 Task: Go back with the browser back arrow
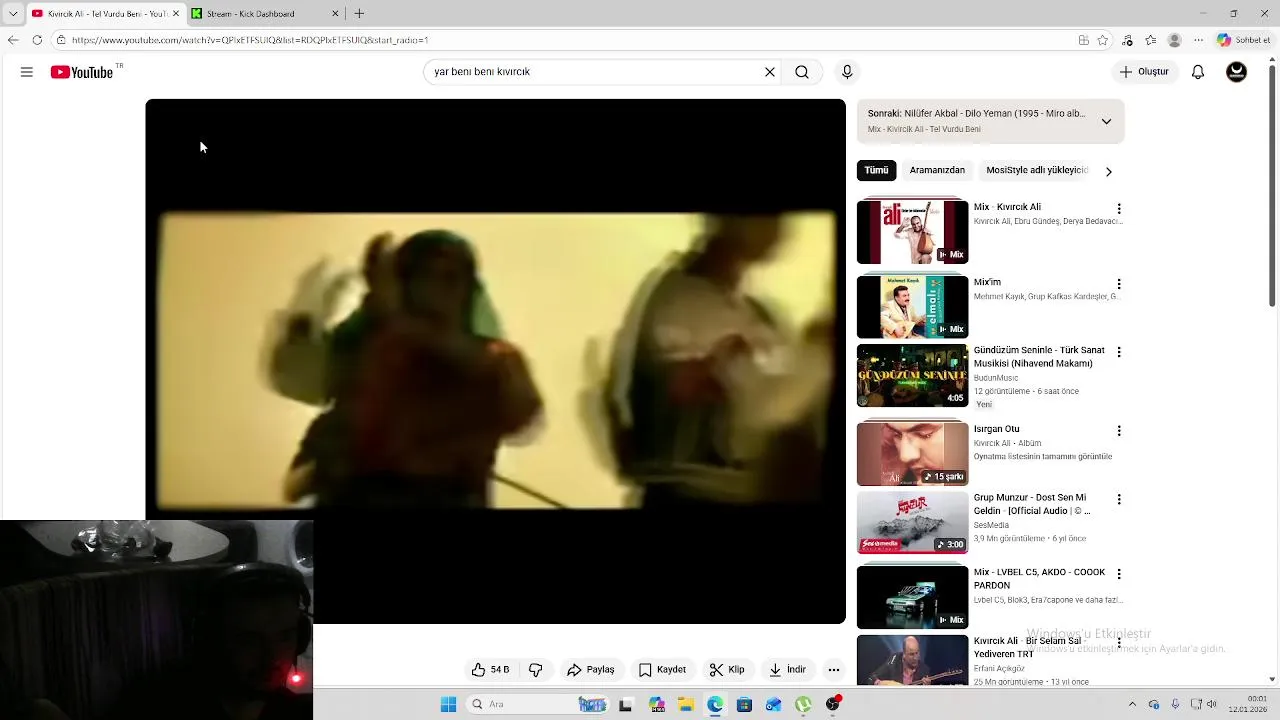13,40
